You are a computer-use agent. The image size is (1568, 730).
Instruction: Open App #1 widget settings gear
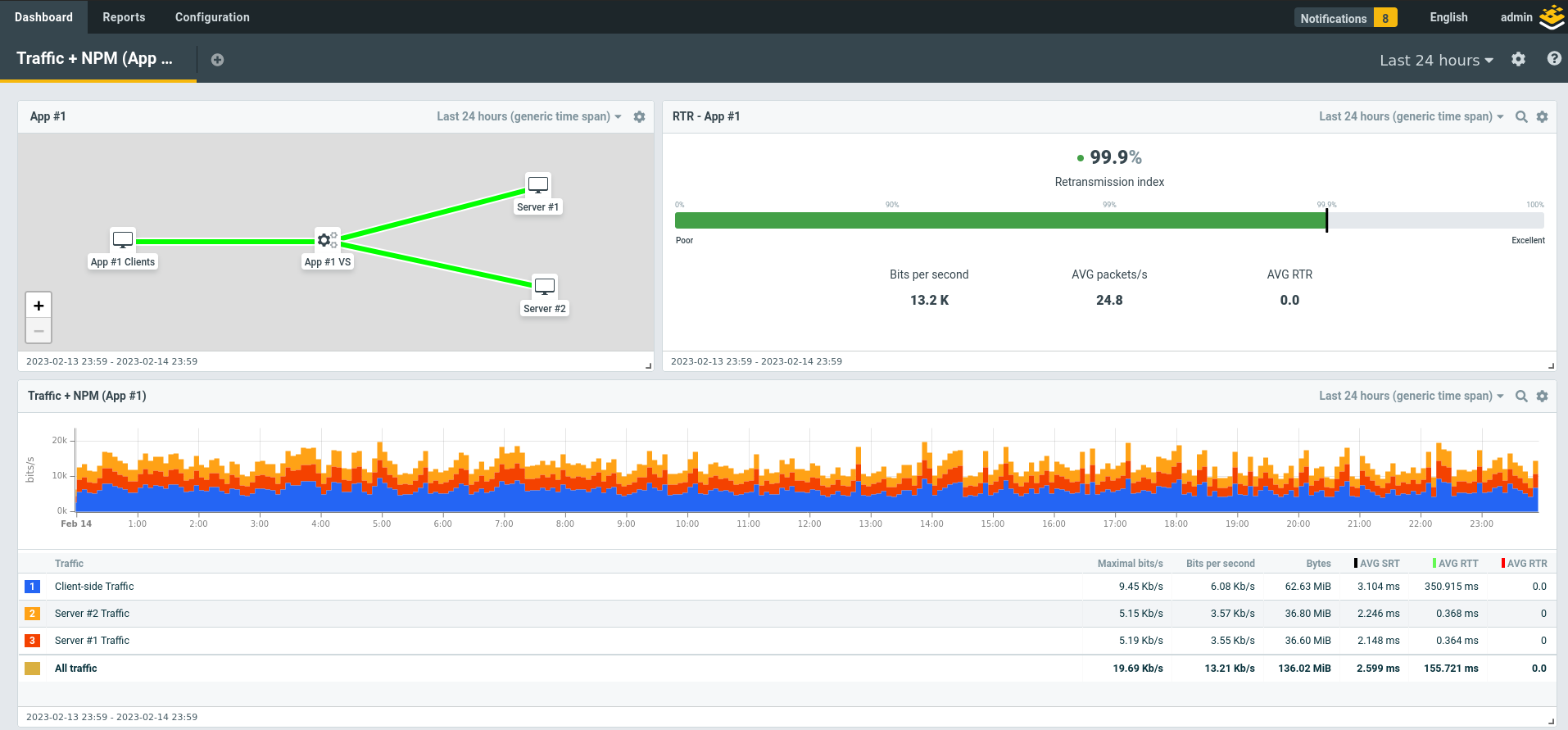tap(639, 117)
